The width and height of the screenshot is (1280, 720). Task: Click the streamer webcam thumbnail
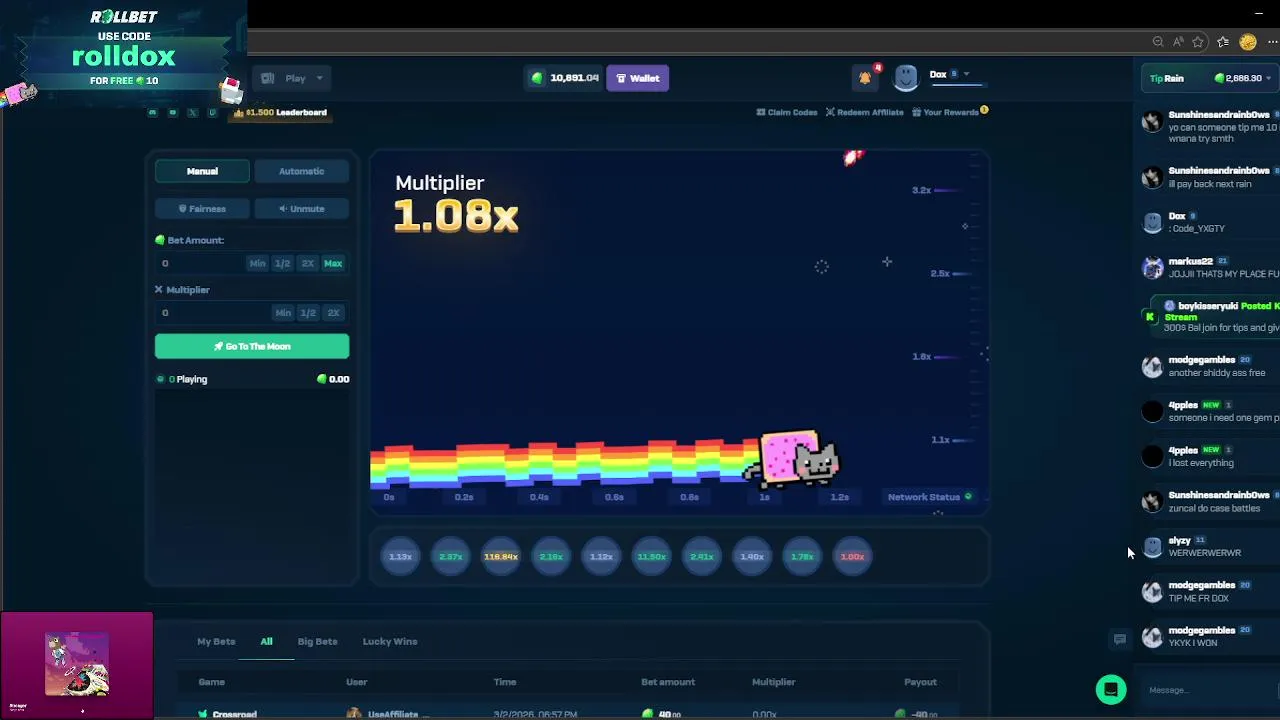click(77, 665)
